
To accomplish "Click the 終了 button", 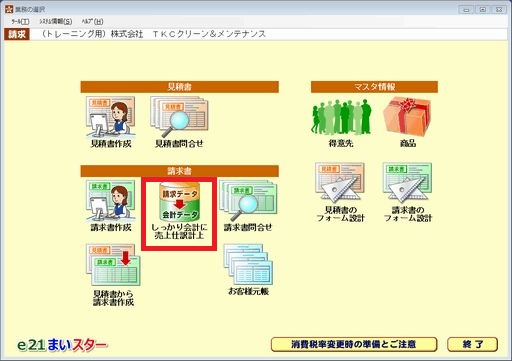I will pyautogui.click(x=473, y=344).
